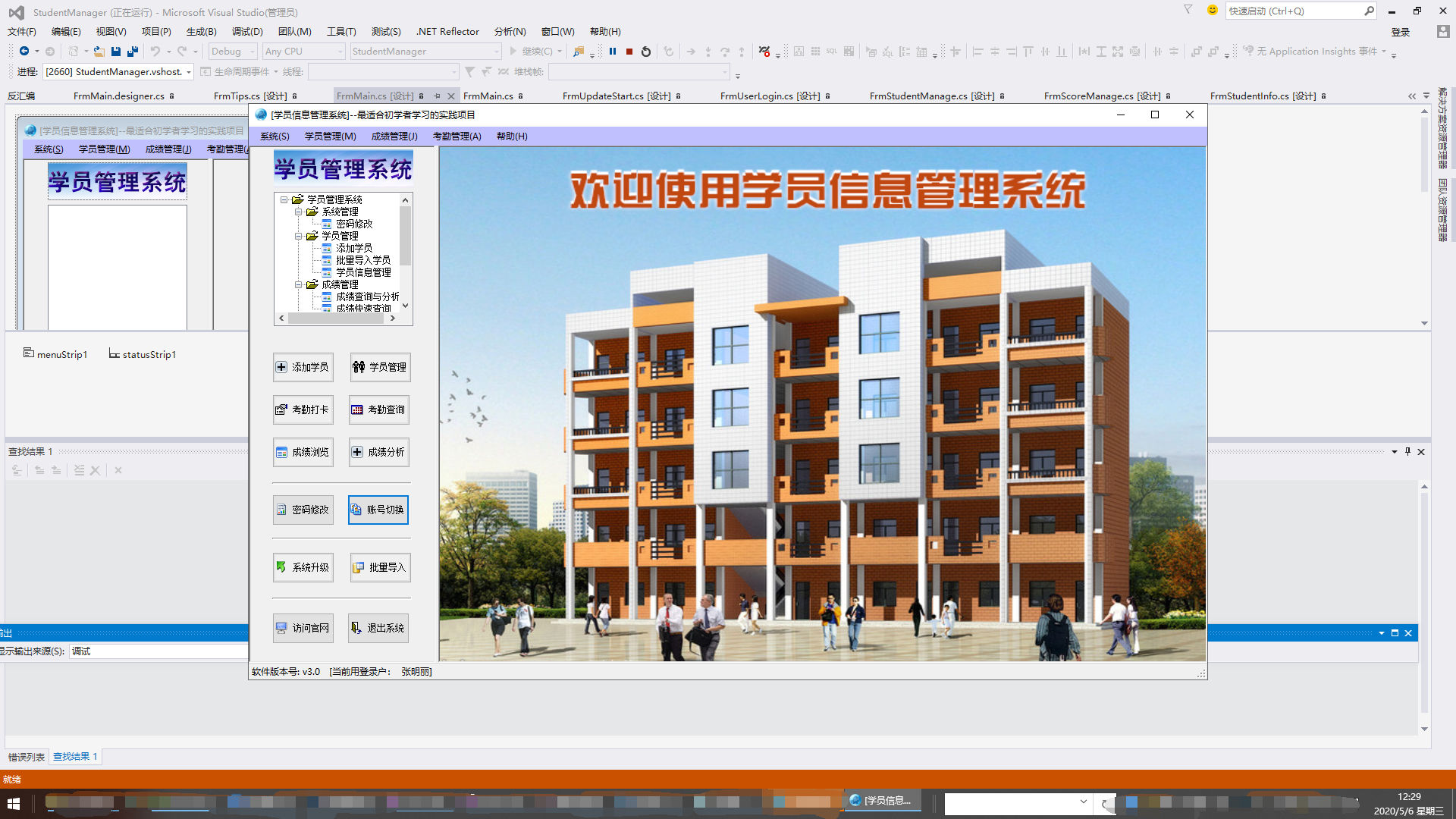Viewport: 1456px width, 819px height.
Task: Collapse the 学员管理系统 root tree node
Action: [284, 199]
